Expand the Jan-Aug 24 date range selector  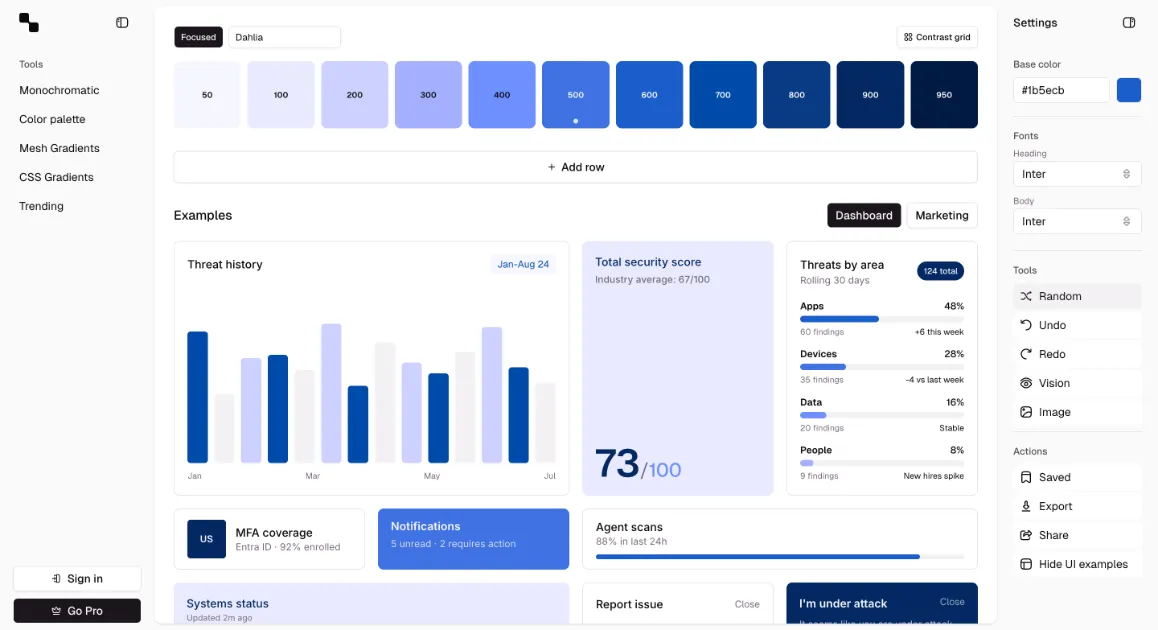click(523, 264)
